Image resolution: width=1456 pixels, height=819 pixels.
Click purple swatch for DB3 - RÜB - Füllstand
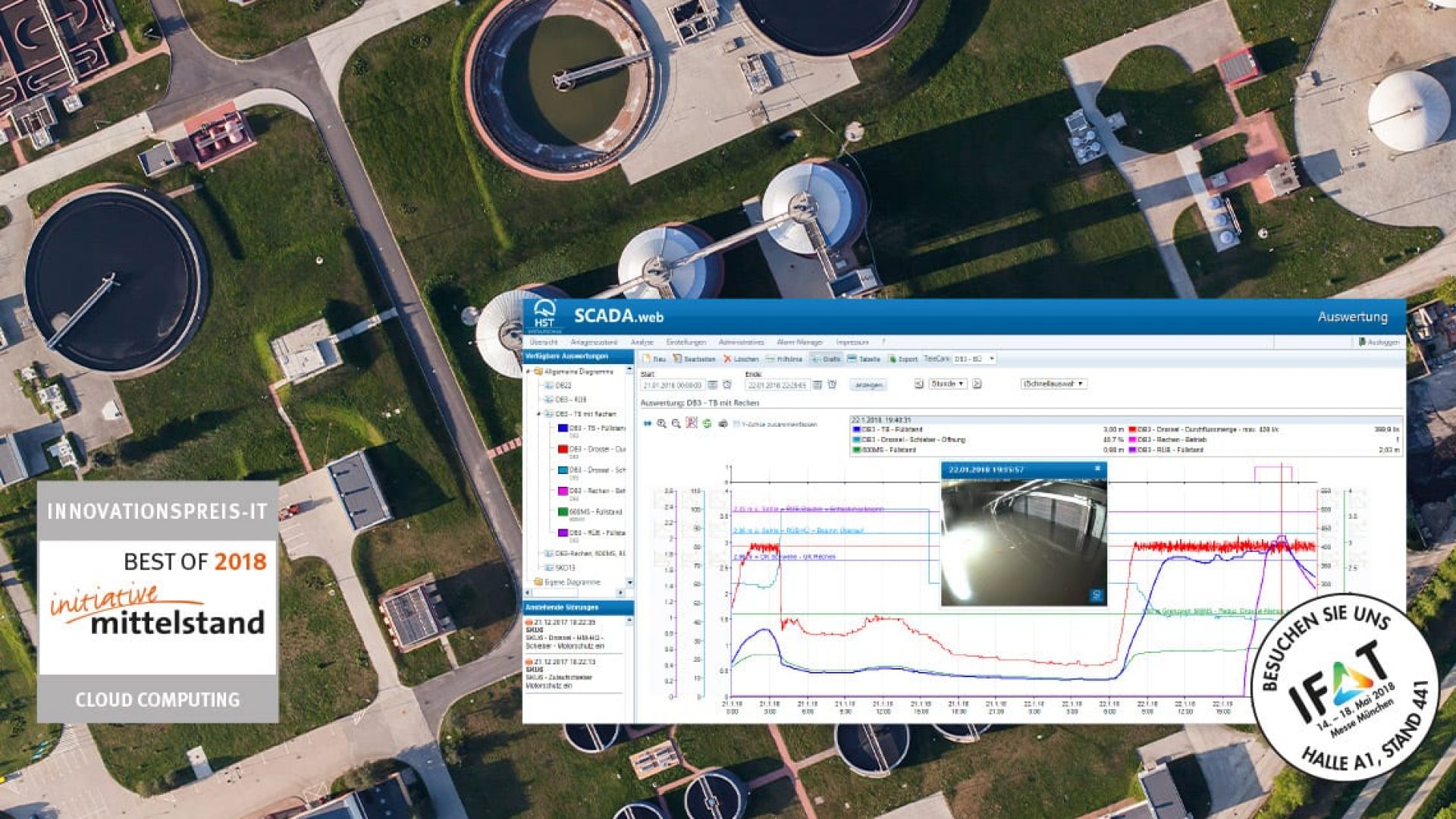(x=563, y=533)
